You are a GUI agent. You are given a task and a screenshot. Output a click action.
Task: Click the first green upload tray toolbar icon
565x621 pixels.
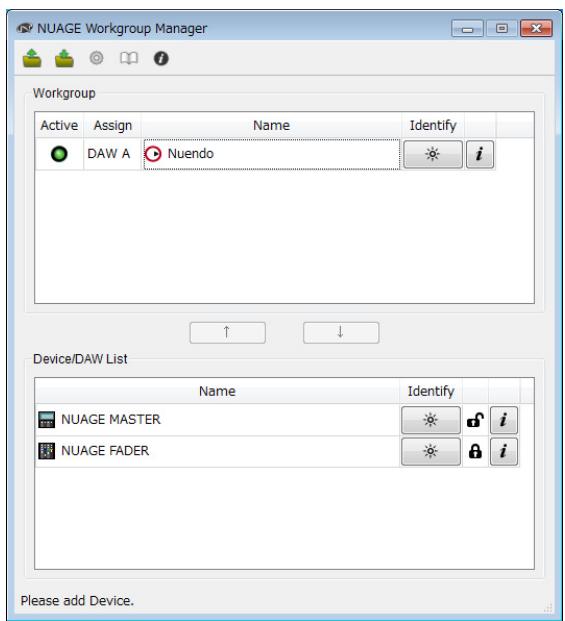click(32, 58)
